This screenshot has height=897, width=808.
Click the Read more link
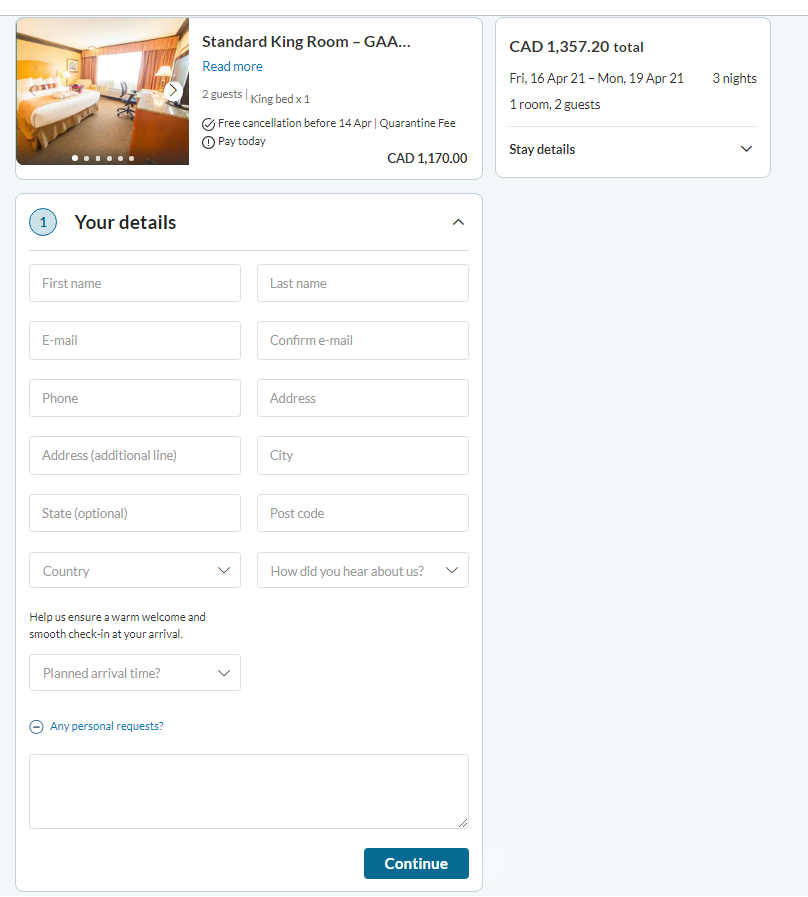[232, 66]
